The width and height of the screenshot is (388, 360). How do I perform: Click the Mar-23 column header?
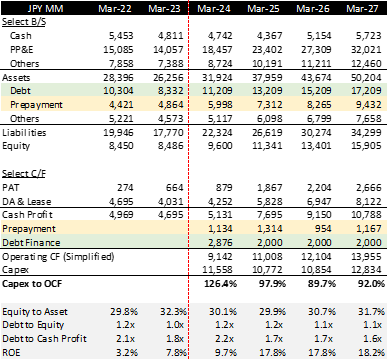(165, 8)
